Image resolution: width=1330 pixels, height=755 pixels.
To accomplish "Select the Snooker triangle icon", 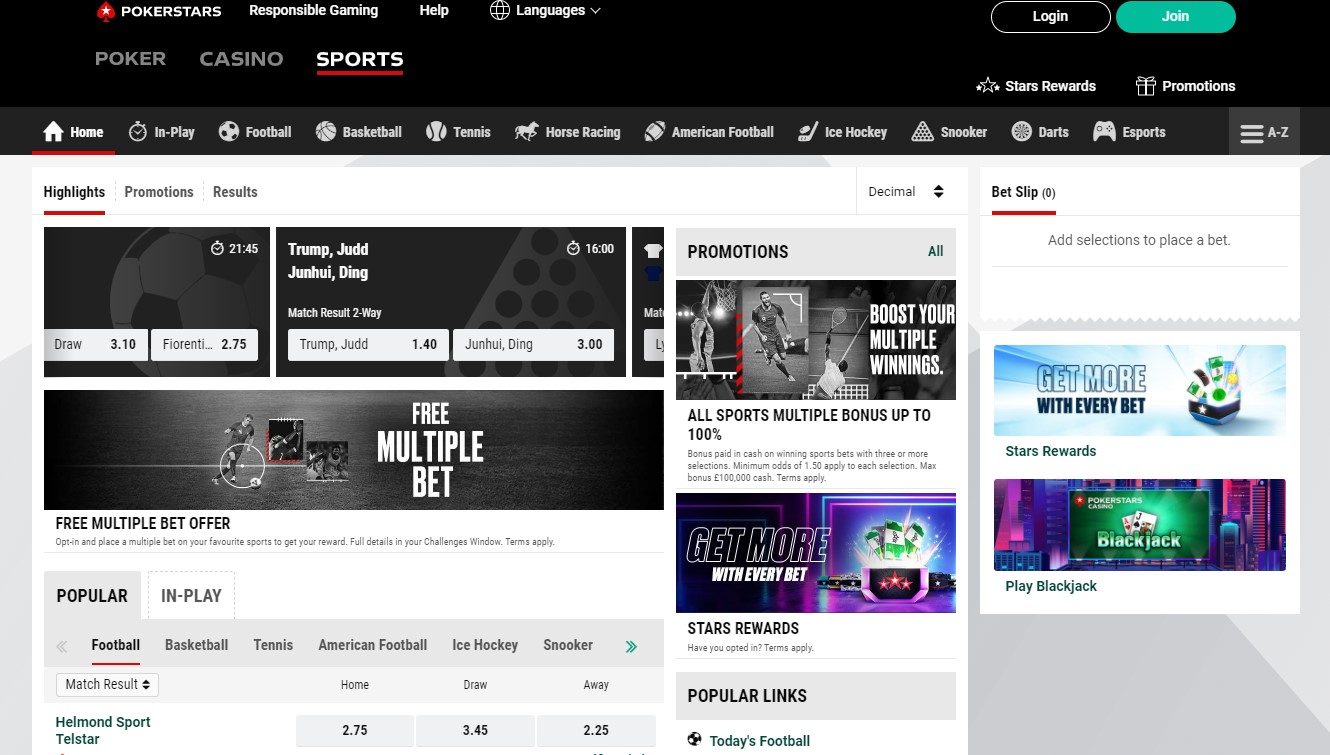I will (x=923, y=132).
